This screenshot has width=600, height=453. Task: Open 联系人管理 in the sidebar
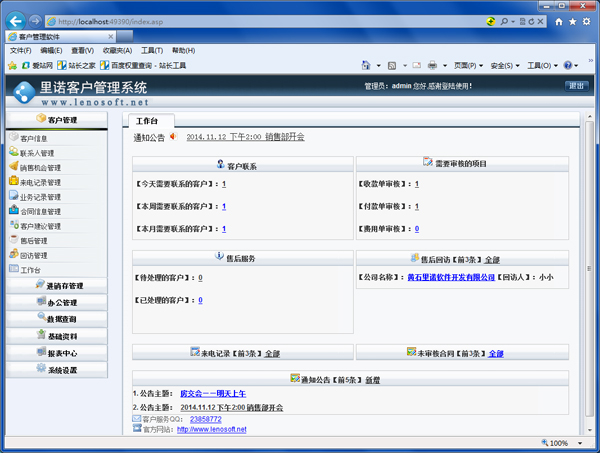click(x=37, y=153)
